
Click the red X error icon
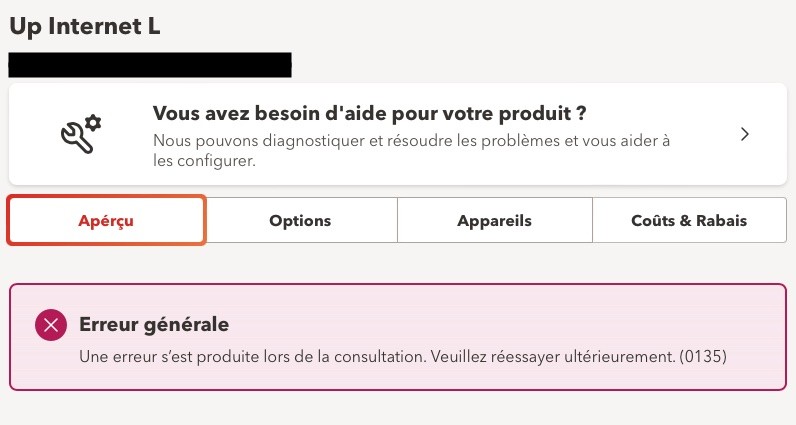[50, 324]
